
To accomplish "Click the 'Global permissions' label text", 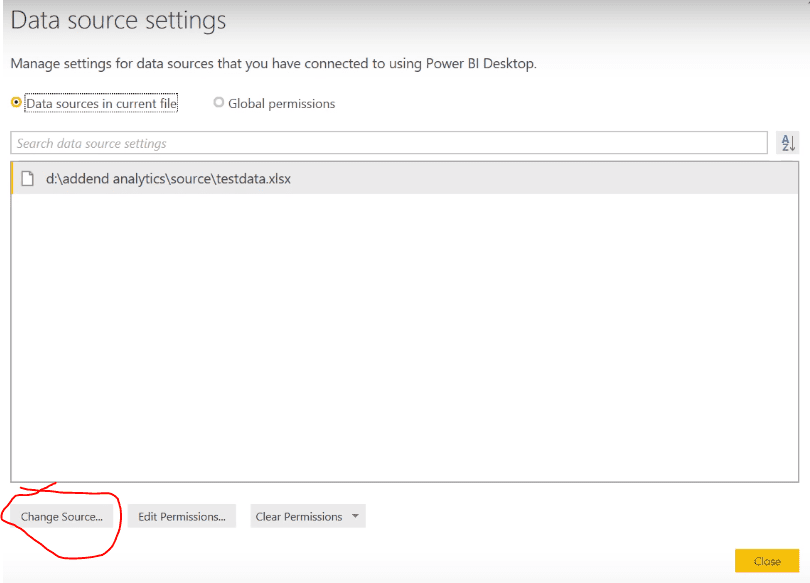I will tap(282, 104).
